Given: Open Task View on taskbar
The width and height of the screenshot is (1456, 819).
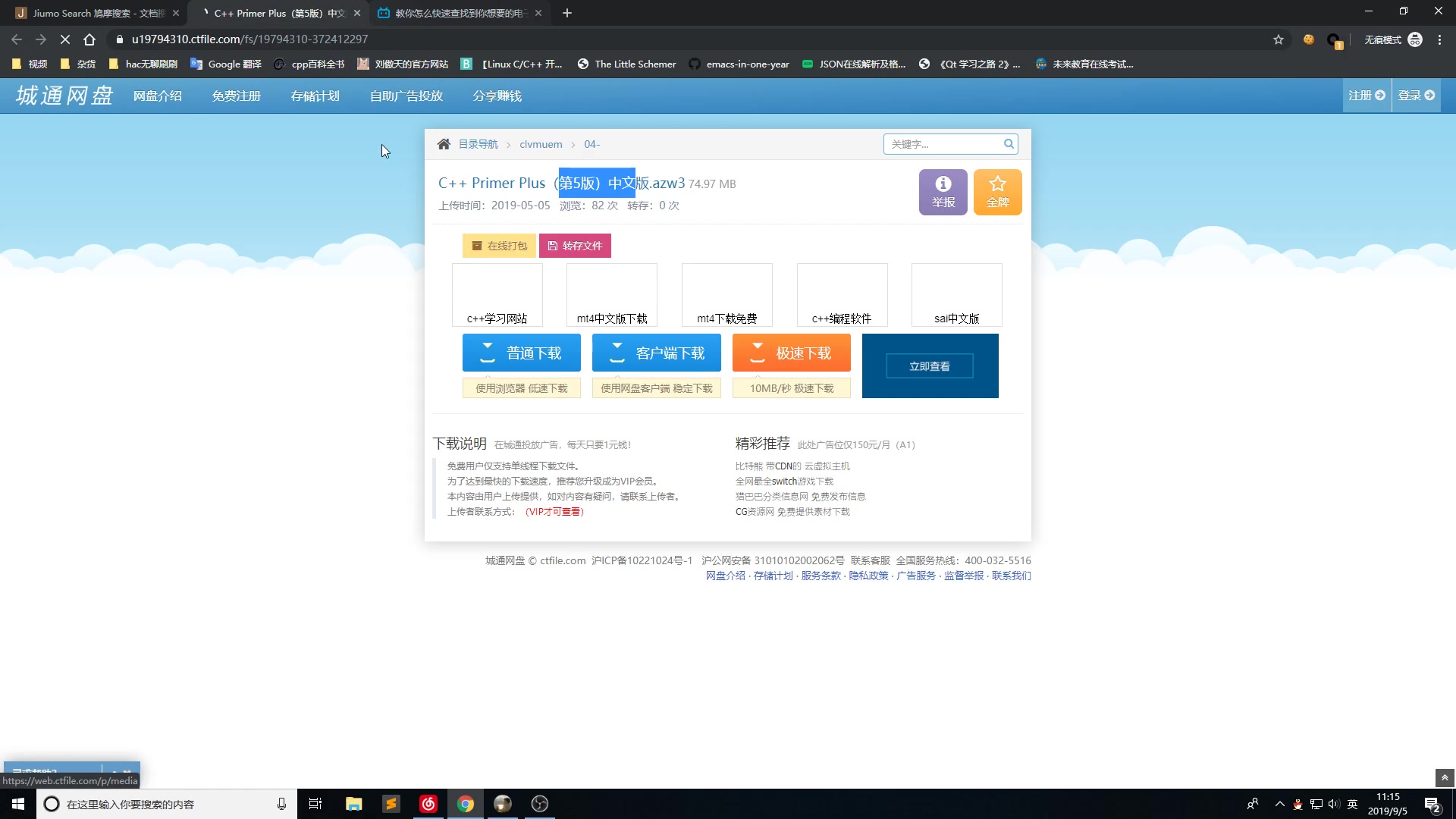Looking at the screenshot, I should [315, 804].
